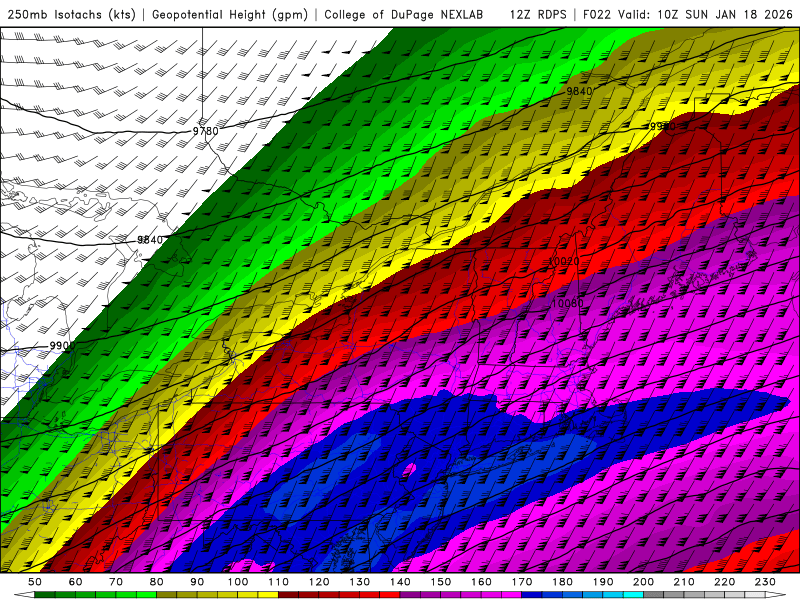Click the '12Z RDPS' model label
This screenshot has width=800, height=600.
click(x=538, y=14)
